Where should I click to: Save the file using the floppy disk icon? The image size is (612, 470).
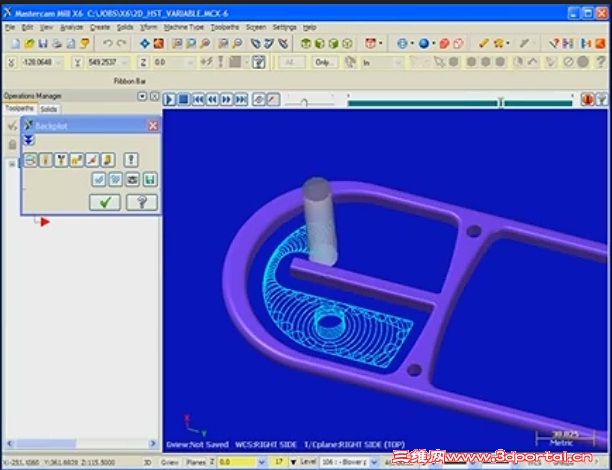[x=43, y=43]
